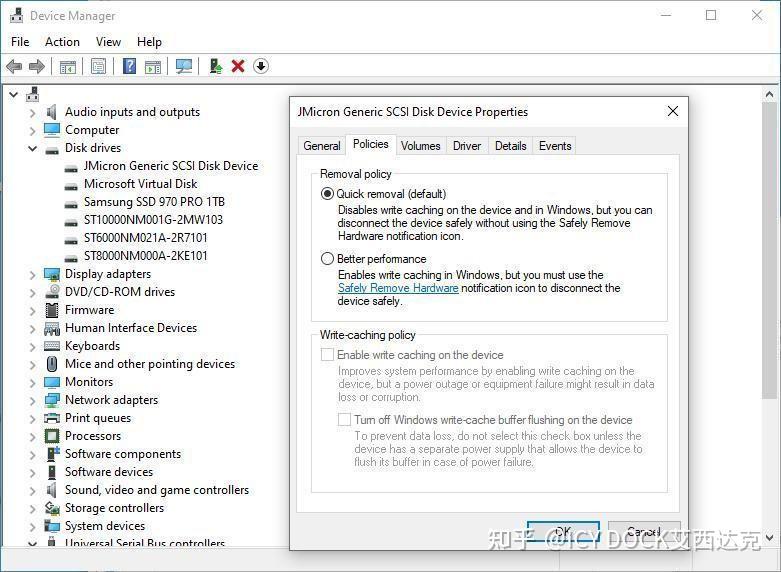Expand the Software components node
The width and height of the screenshot is (781, 572).
(x=32, y=455)
